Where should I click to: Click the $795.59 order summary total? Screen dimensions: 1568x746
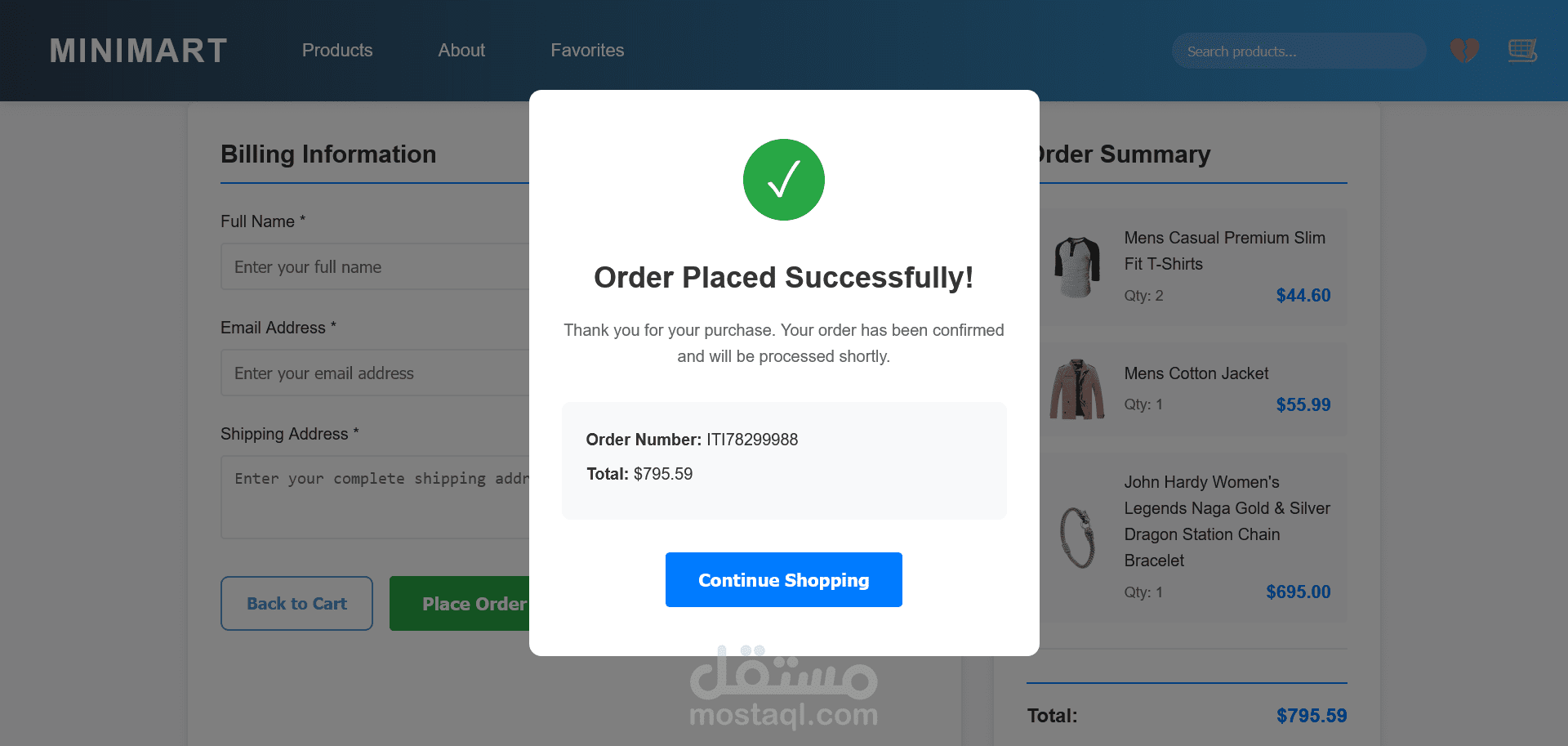click(x=1311, y=716)
